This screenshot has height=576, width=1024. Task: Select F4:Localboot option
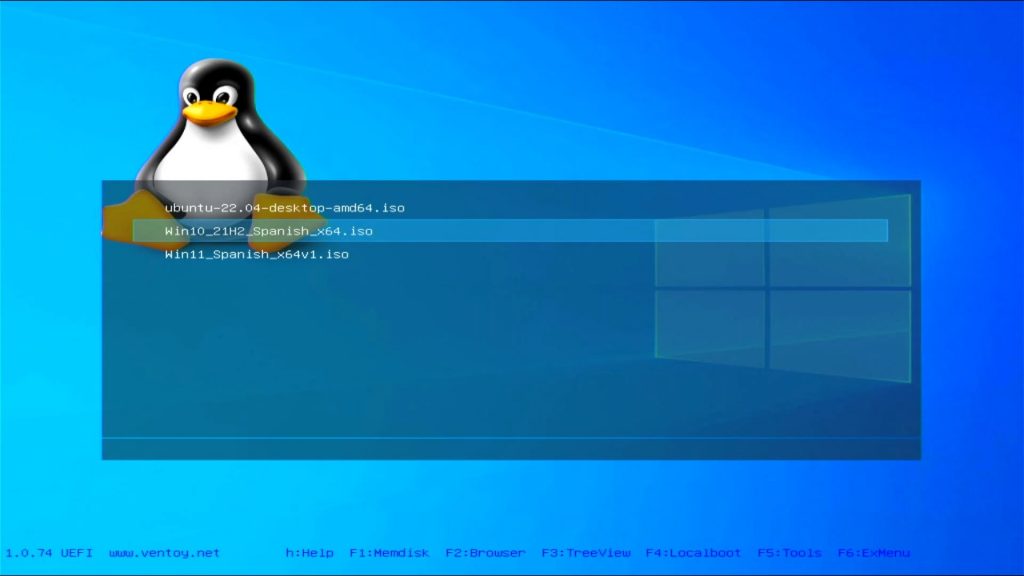coord(694,552)
